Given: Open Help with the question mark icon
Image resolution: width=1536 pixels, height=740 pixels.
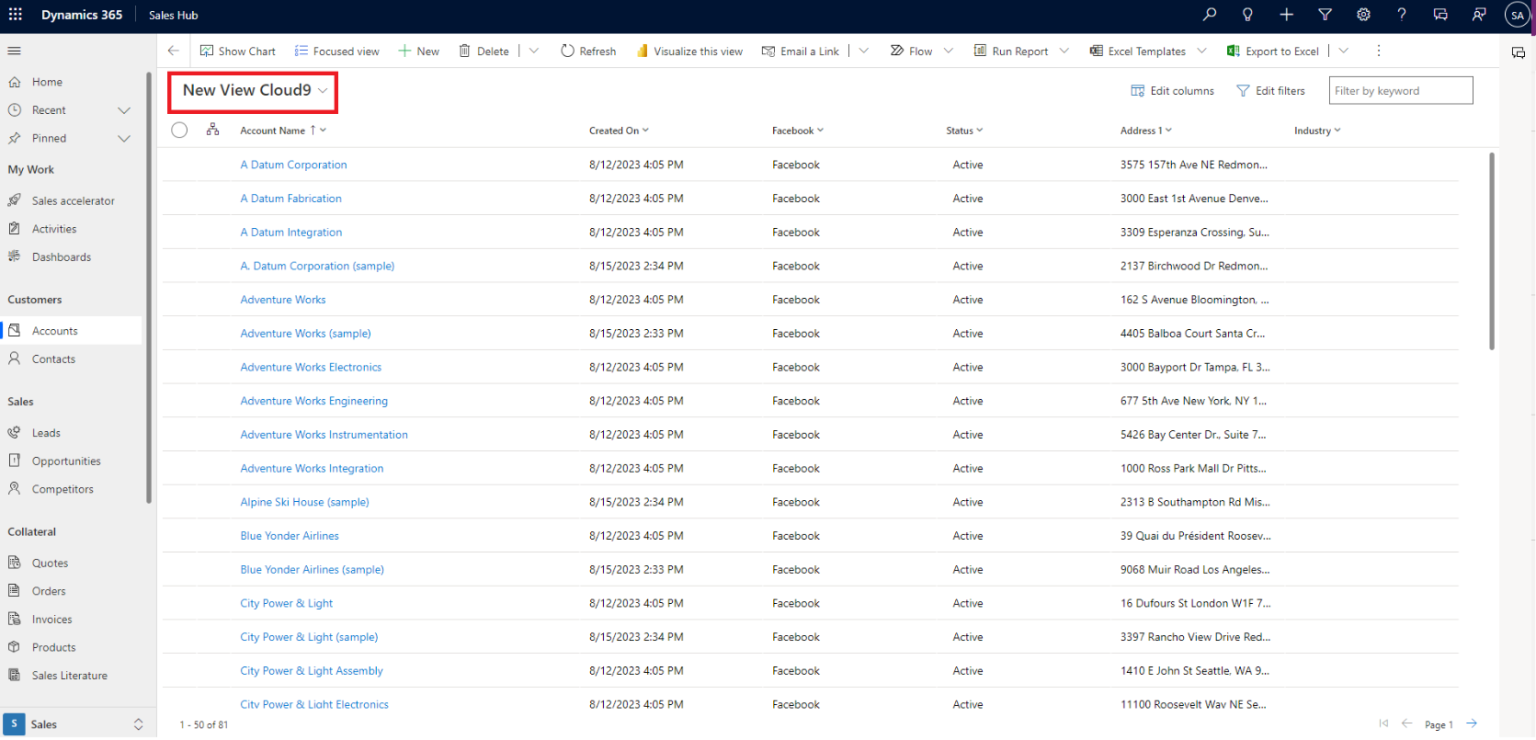Looking at the screenshot, I should tap(1402, 14).
